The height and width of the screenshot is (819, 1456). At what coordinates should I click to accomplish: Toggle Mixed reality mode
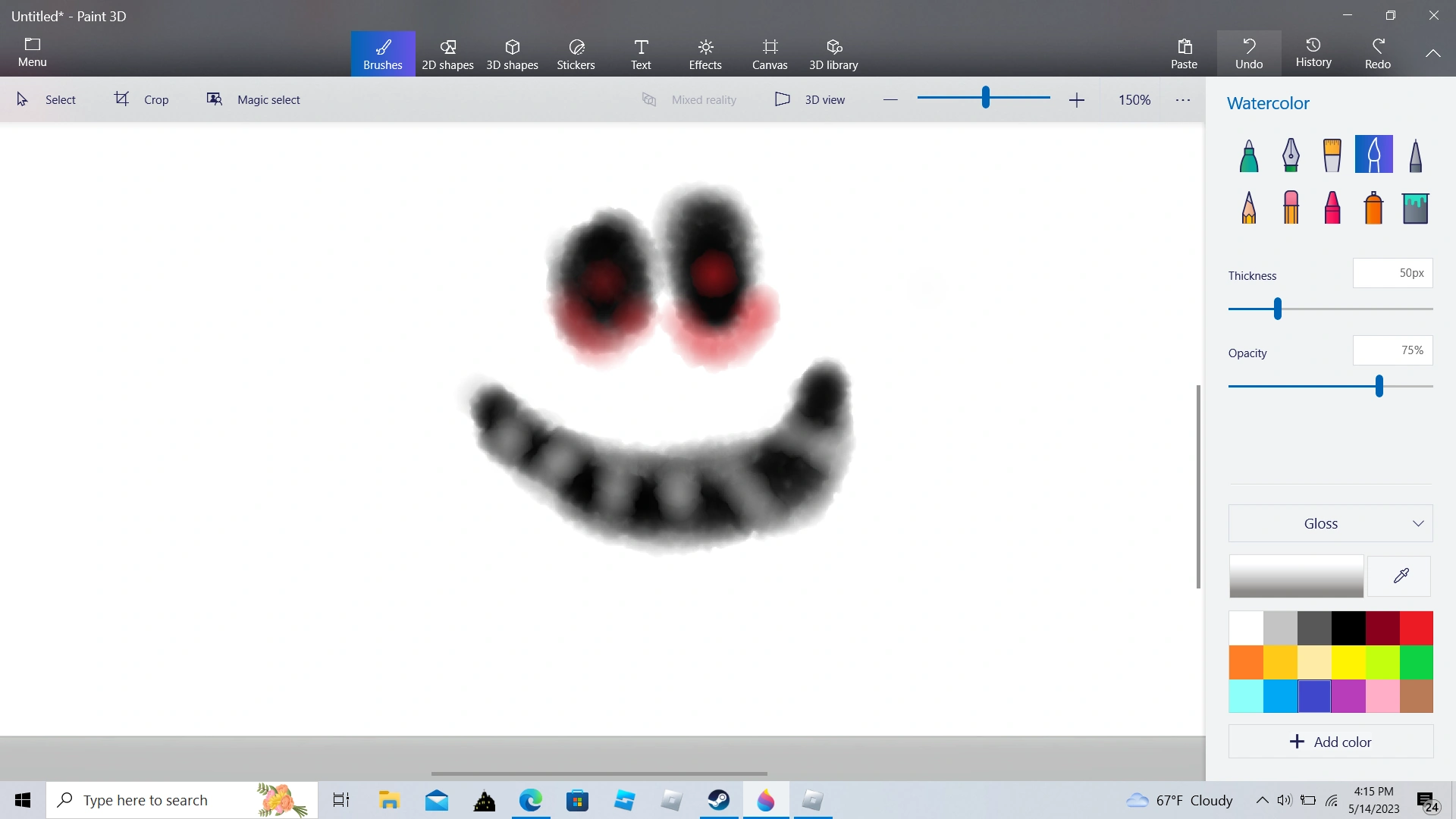point(689,99)
